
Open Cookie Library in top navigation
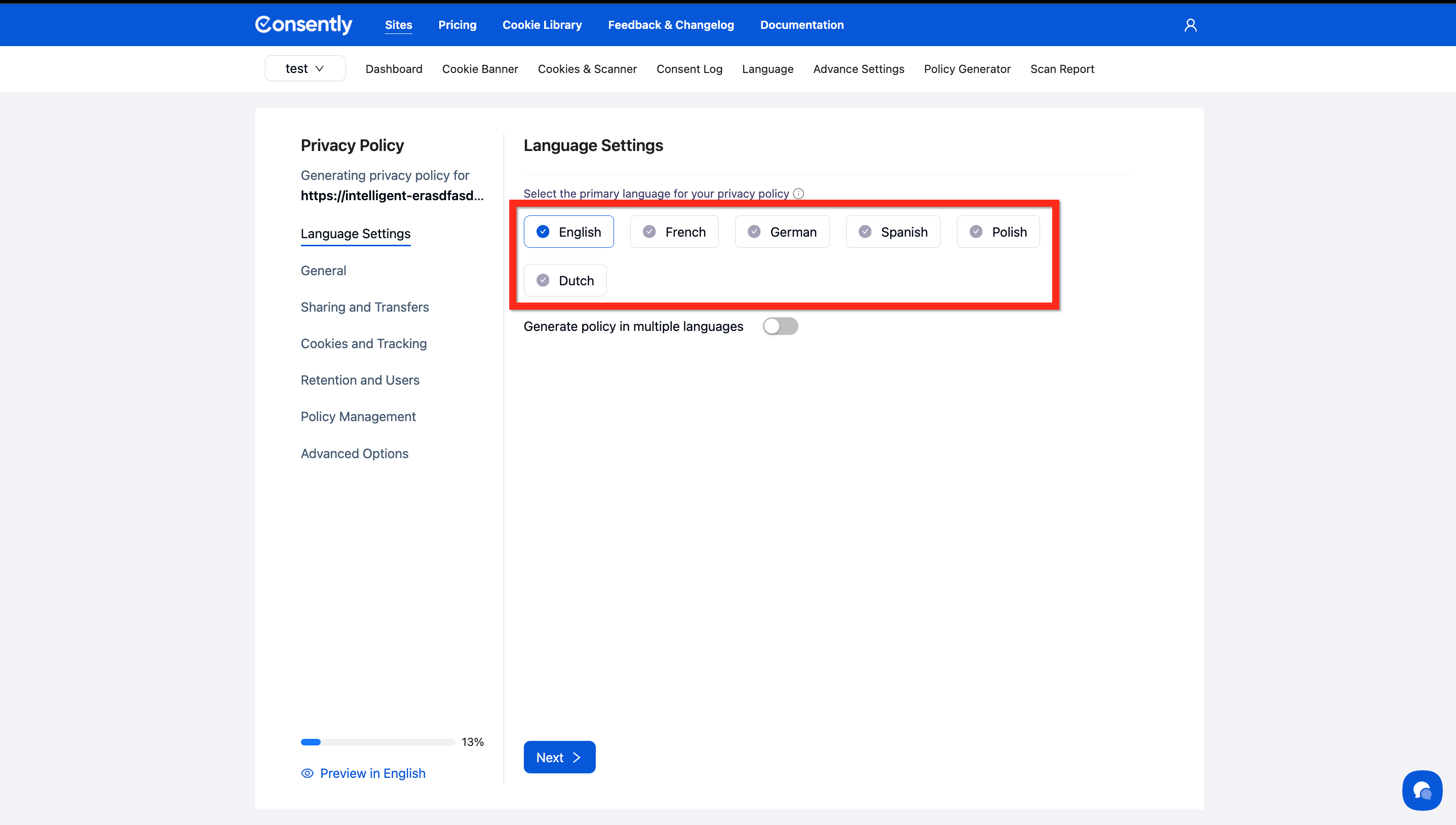(542, 25)
